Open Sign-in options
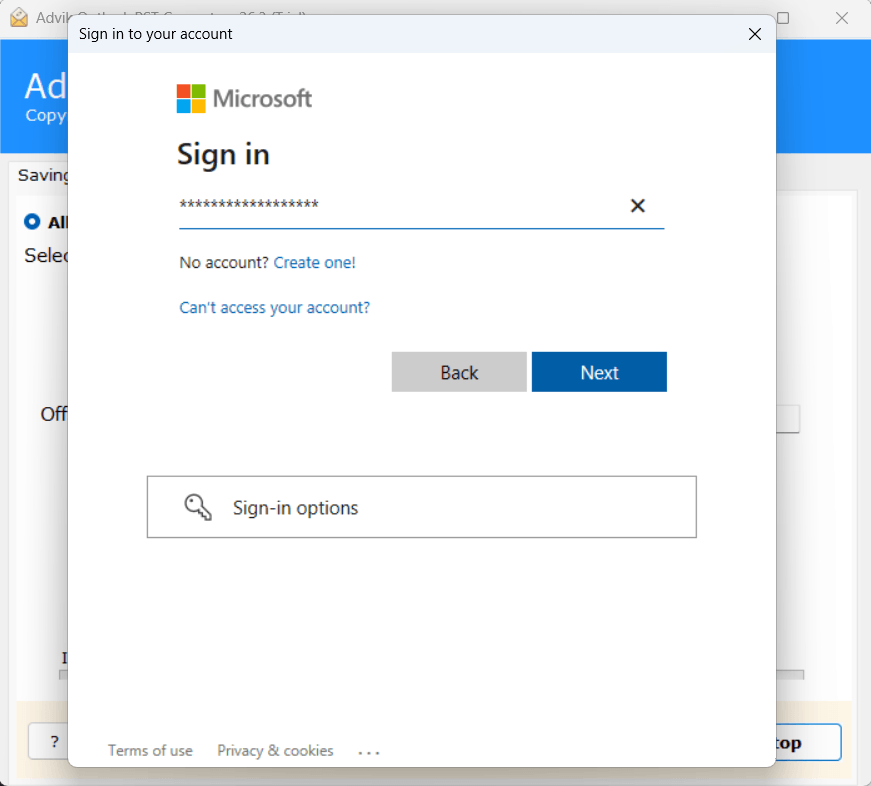This screenshot has height=786, width=871. pyautogui.click(x=422, y=507)
